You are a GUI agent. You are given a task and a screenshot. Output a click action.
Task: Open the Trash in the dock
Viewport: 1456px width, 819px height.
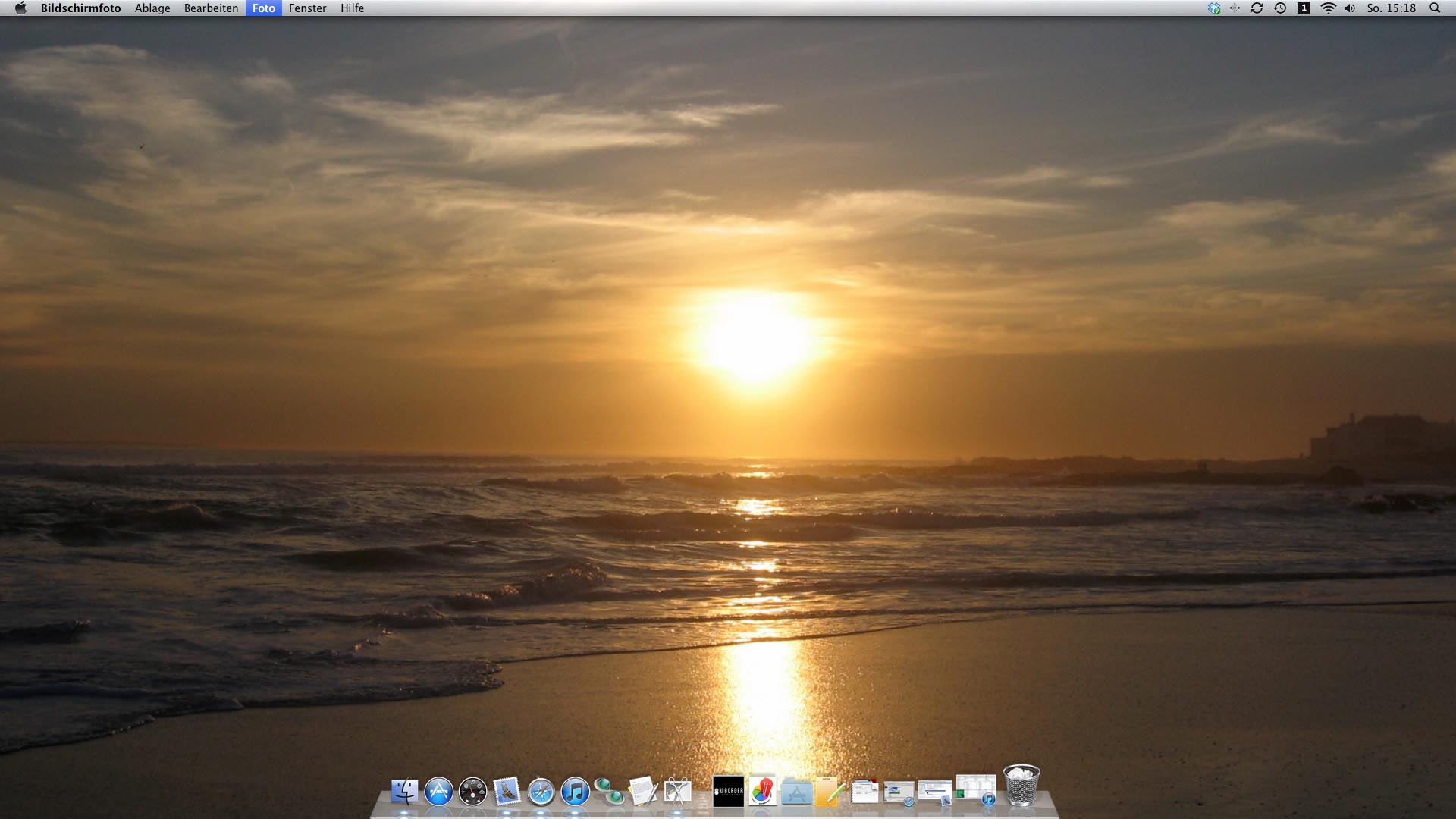(x=1021, y=786)
